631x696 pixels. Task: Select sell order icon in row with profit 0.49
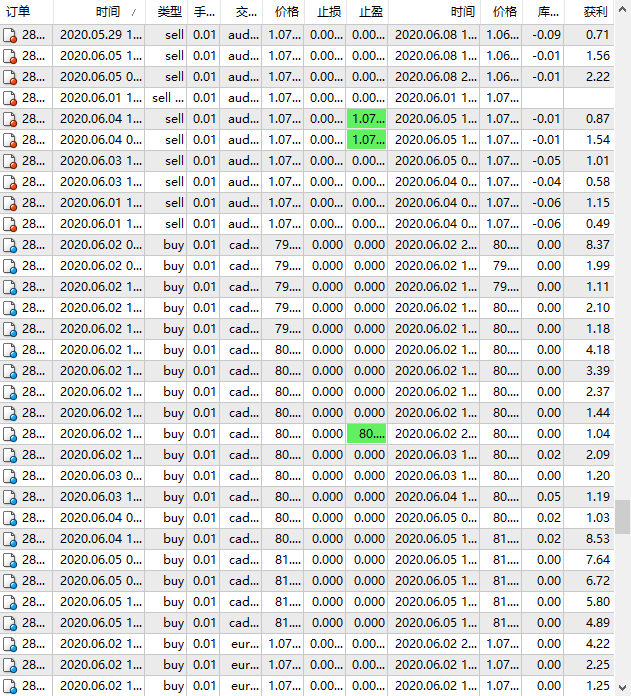[10, 224]
